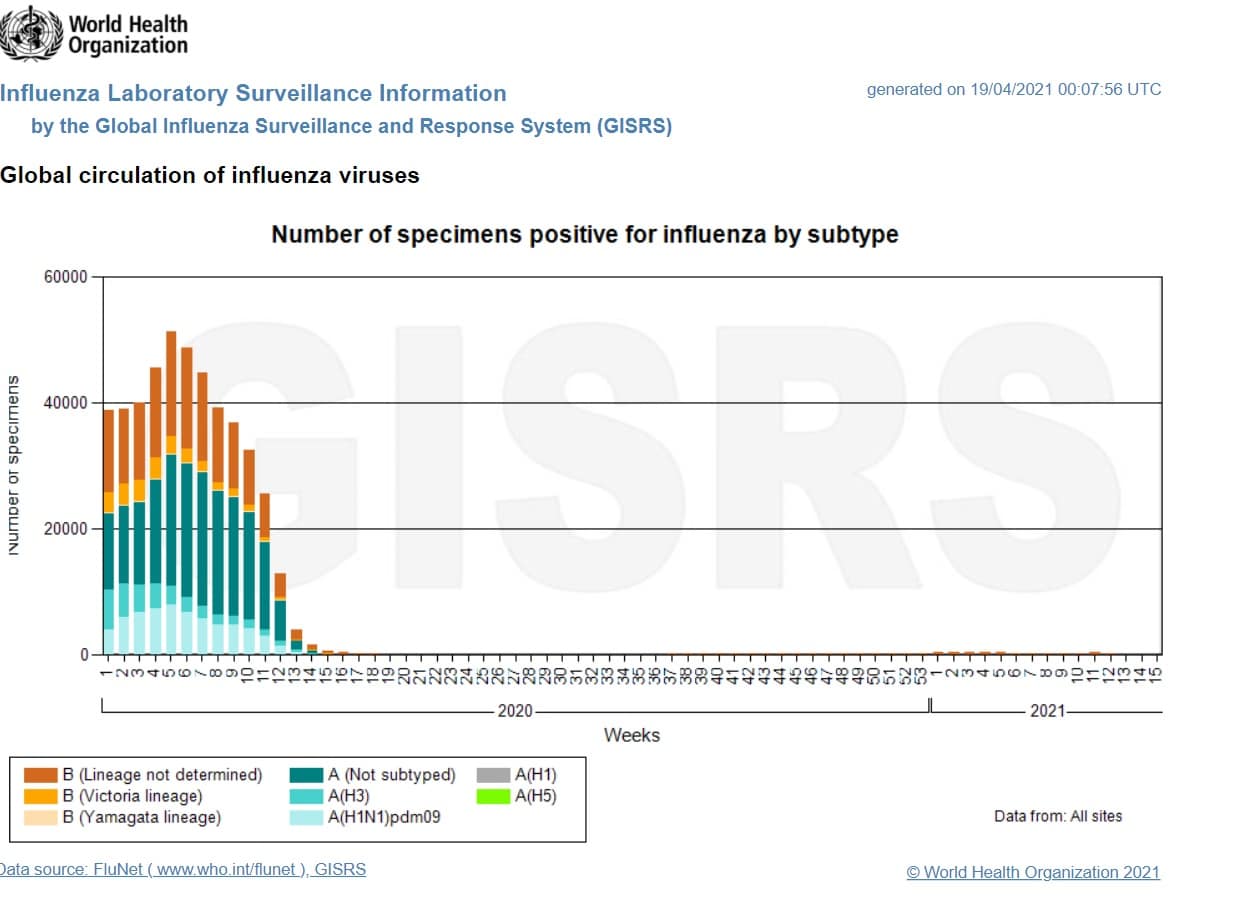The image size is (1241, 911).
Task: Click the Weeks x-axis title
Action: click(x=631, y=735)
